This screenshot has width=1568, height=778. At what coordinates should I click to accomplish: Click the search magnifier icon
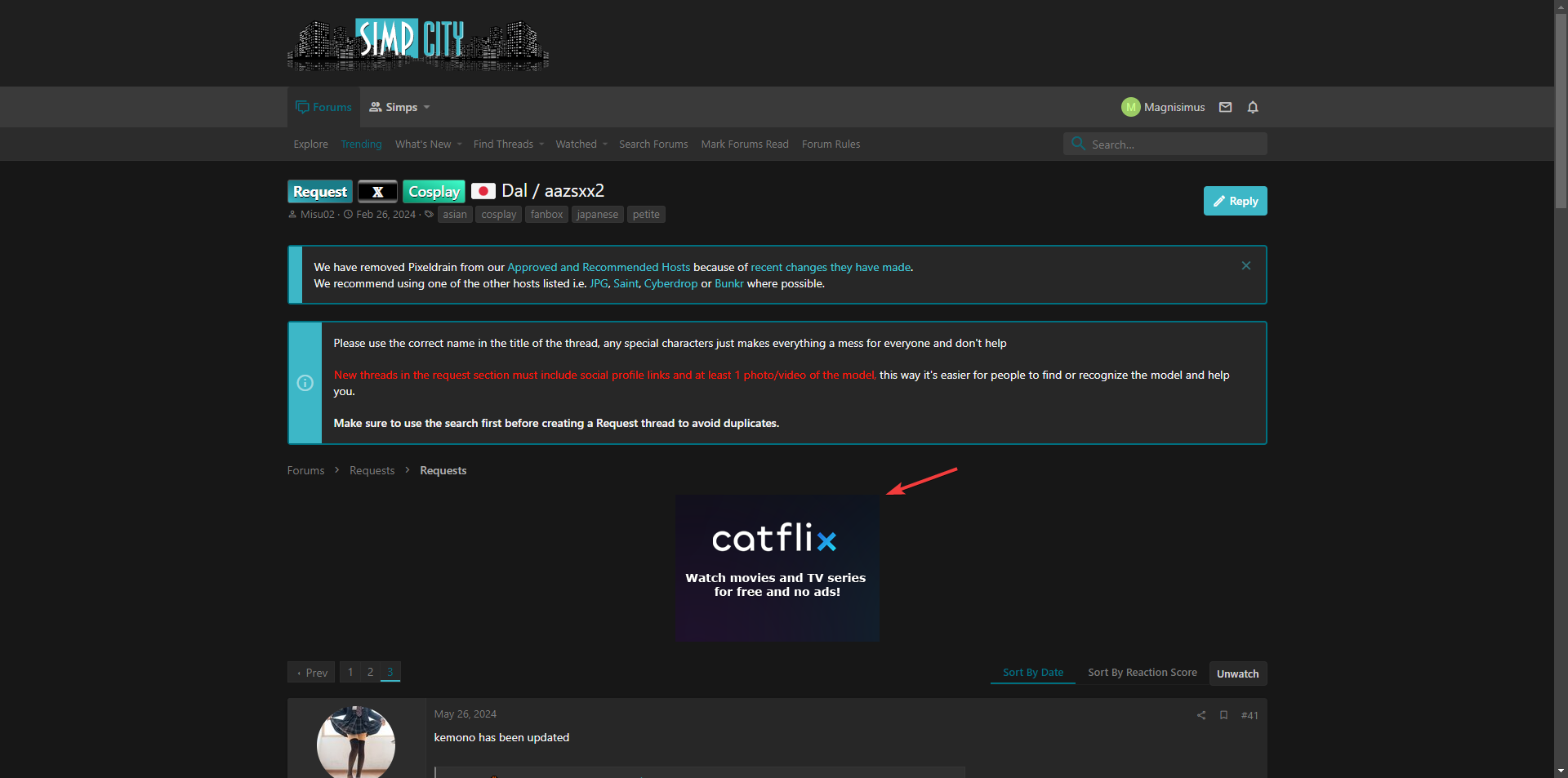(x=1078, y=144)
